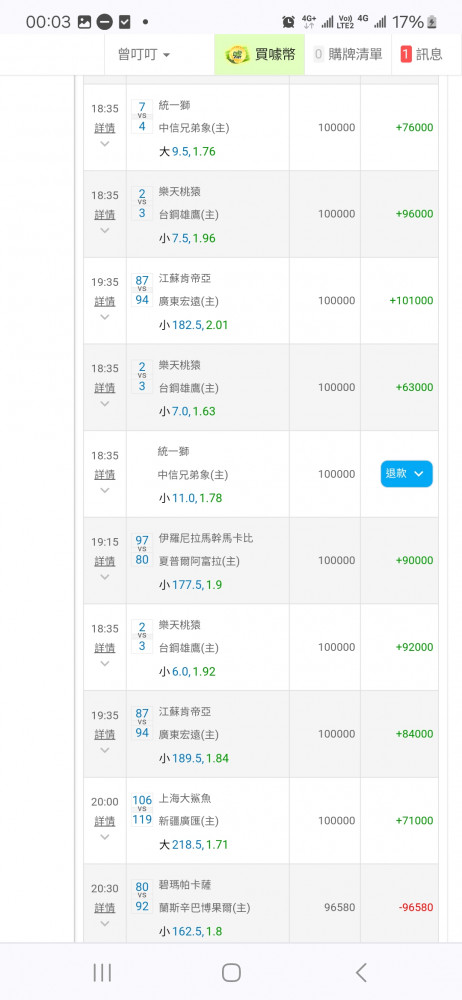Expand chevron under 20:30 碧瑪帕卡薩 row
The image size is (462, 1000).
[x=105, y=923]
